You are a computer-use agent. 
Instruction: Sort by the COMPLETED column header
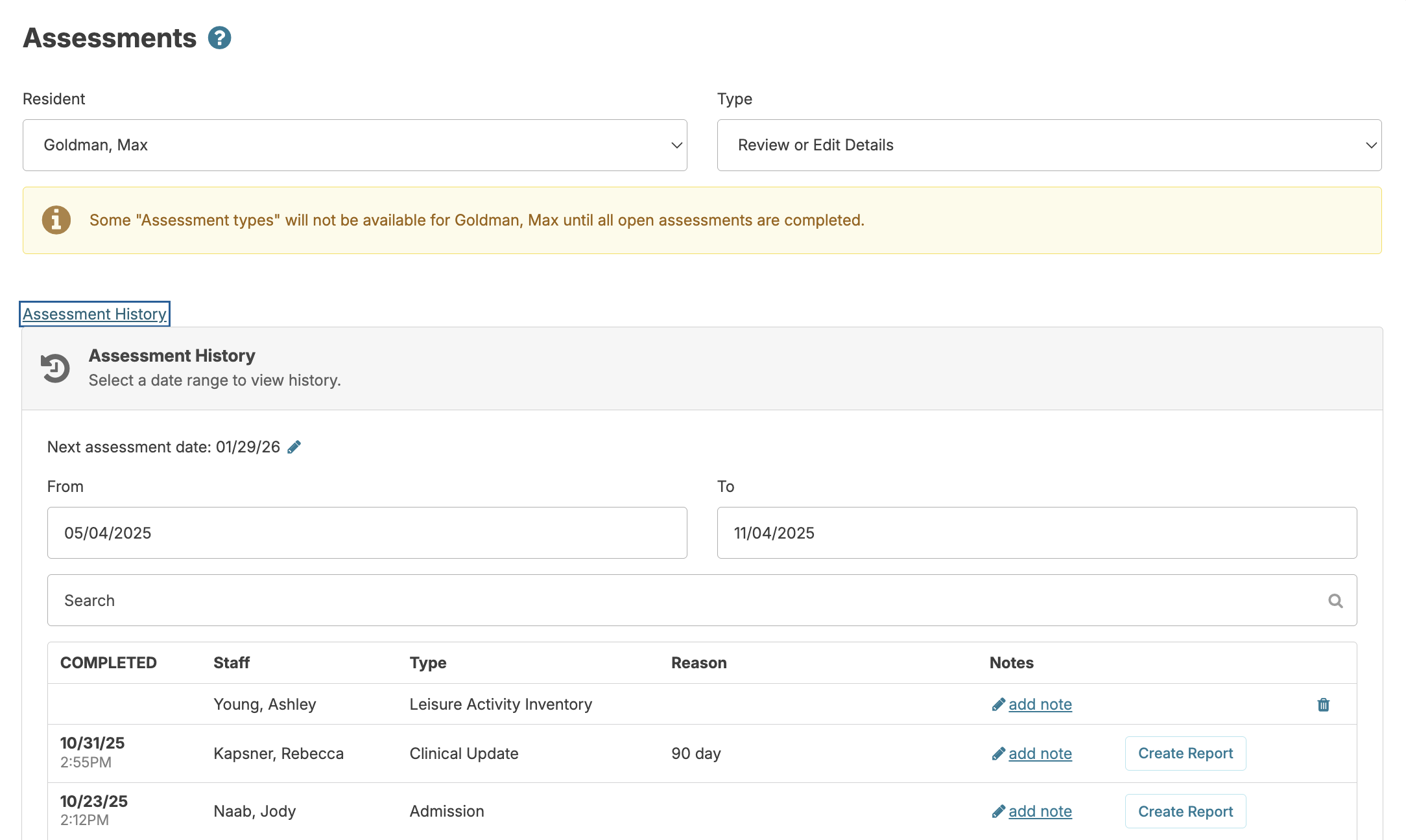[108, 663]
